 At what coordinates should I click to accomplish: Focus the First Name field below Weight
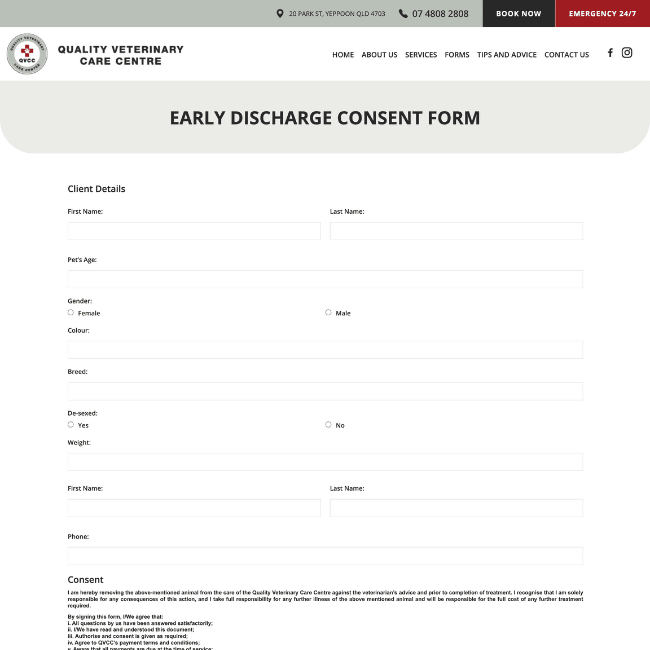[194, 508]
